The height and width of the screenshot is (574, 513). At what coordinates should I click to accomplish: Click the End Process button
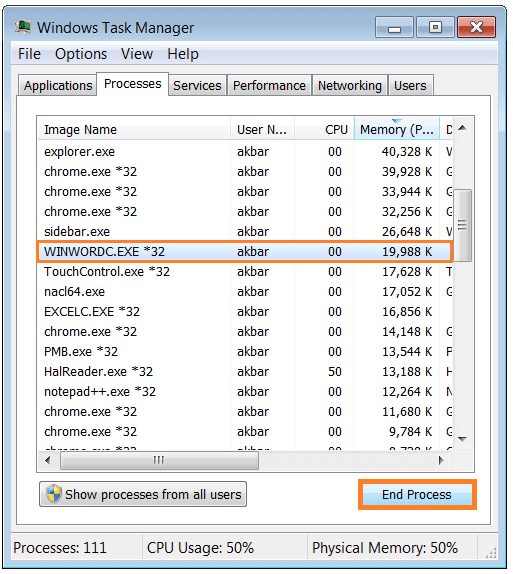coord(417,495)
